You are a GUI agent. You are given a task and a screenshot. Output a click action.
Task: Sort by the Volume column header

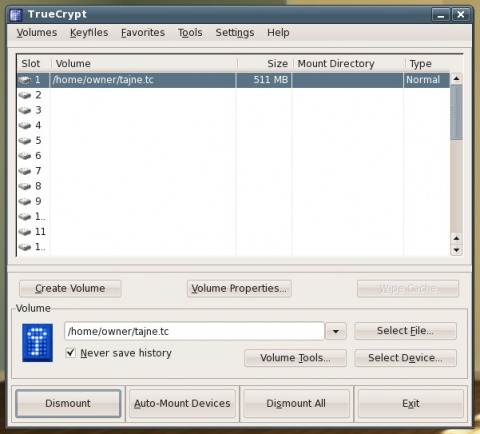(144, 63)
